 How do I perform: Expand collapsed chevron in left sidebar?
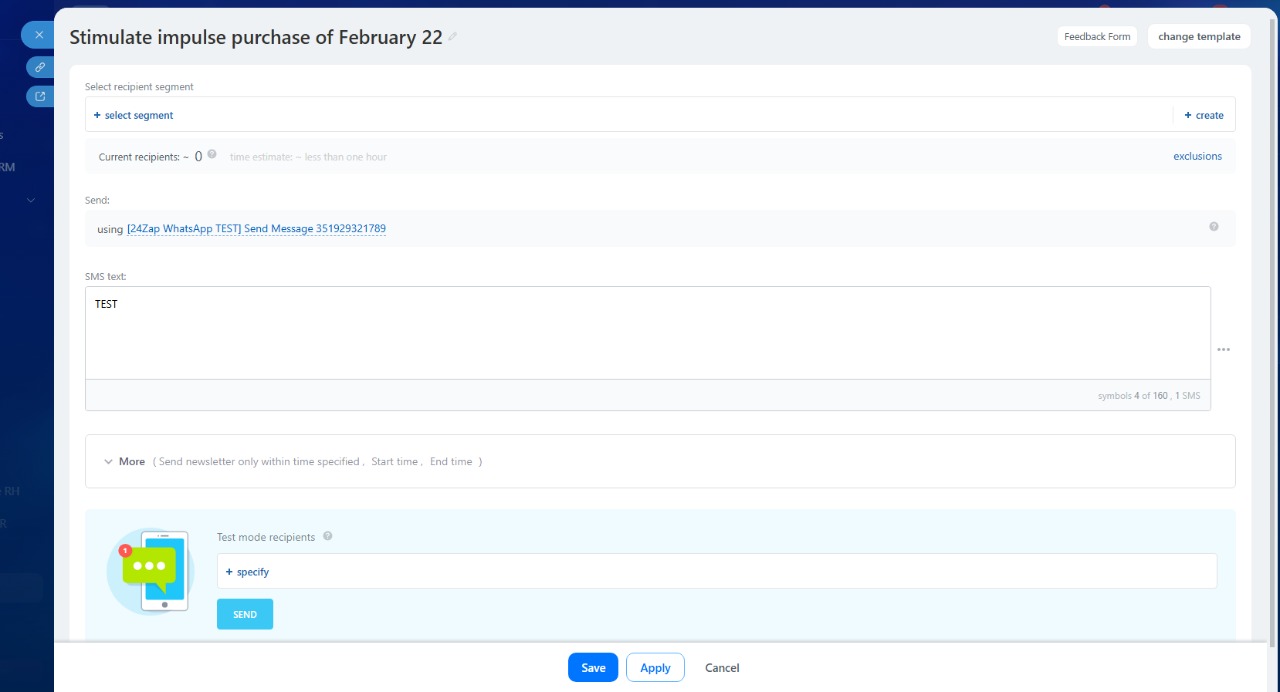[31, 200]
